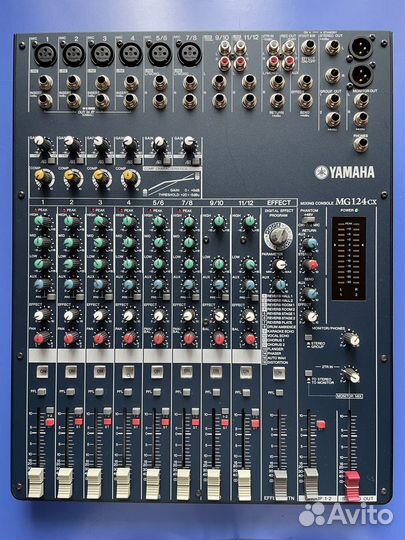This screenshot has width=405, height=540.
Task: Toggle the channel 1 ON button
Action: click(43, 371)
